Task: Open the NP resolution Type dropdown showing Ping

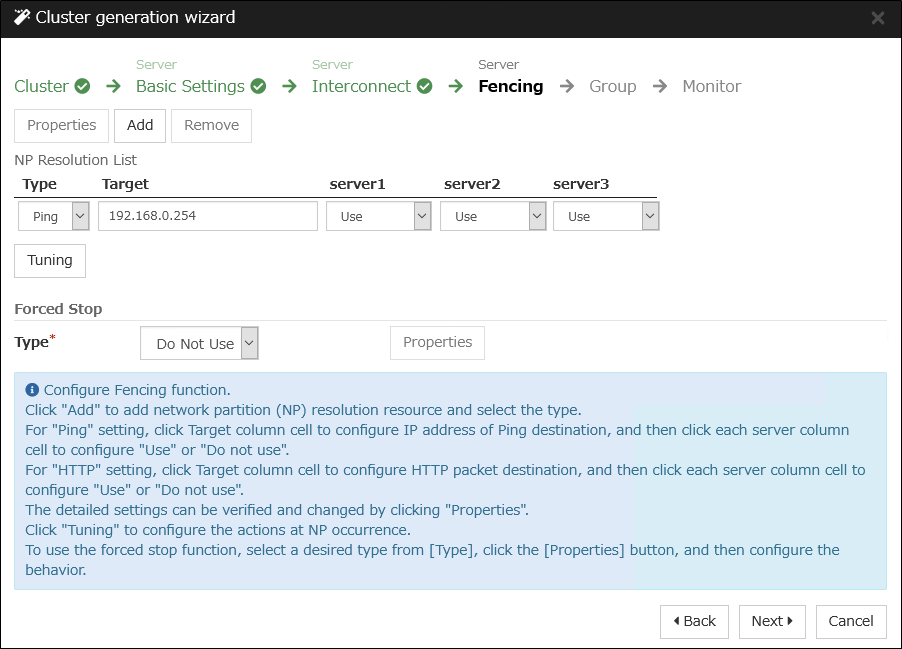Action: (53, 215)
